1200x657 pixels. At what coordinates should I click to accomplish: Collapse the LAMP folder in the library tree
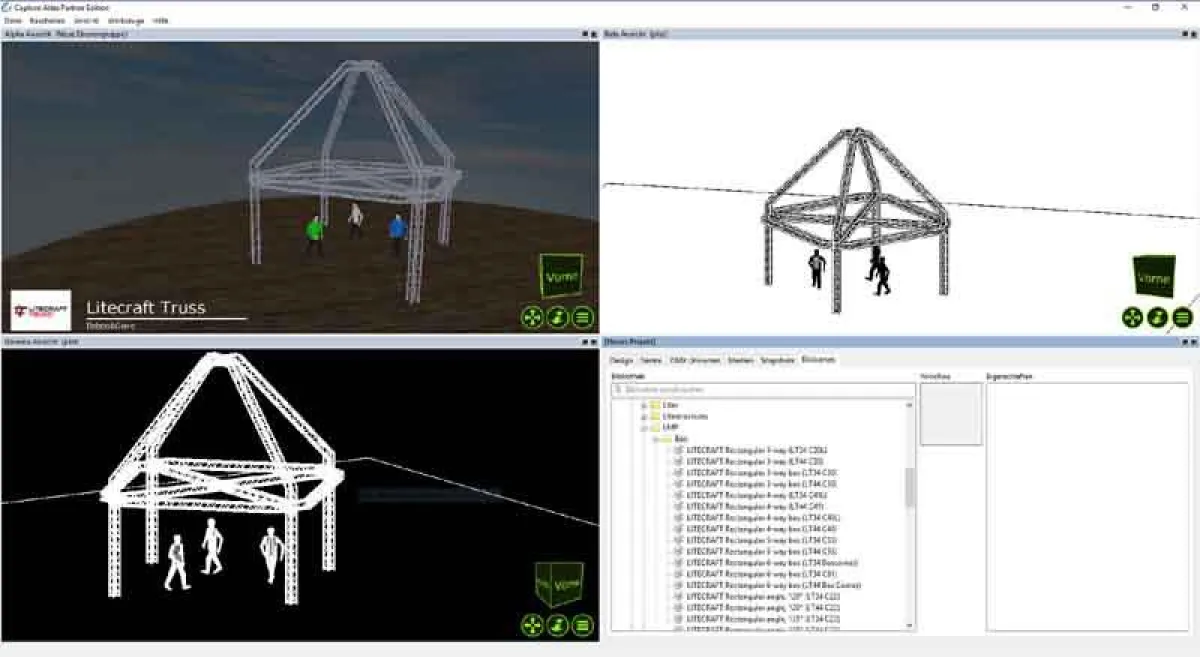642,426
